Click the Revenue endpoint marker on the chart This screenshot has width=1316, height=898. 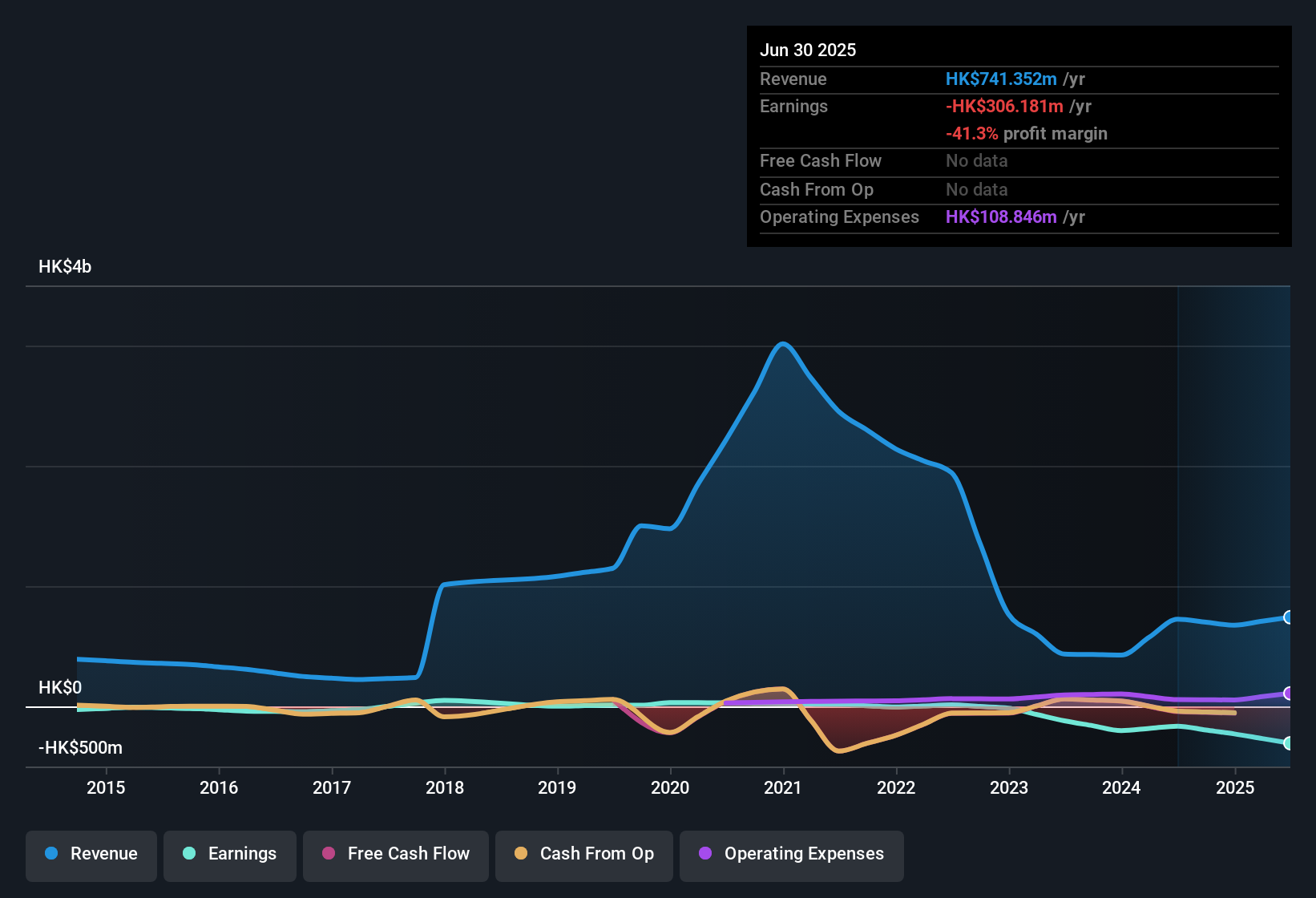[1289, 617]
